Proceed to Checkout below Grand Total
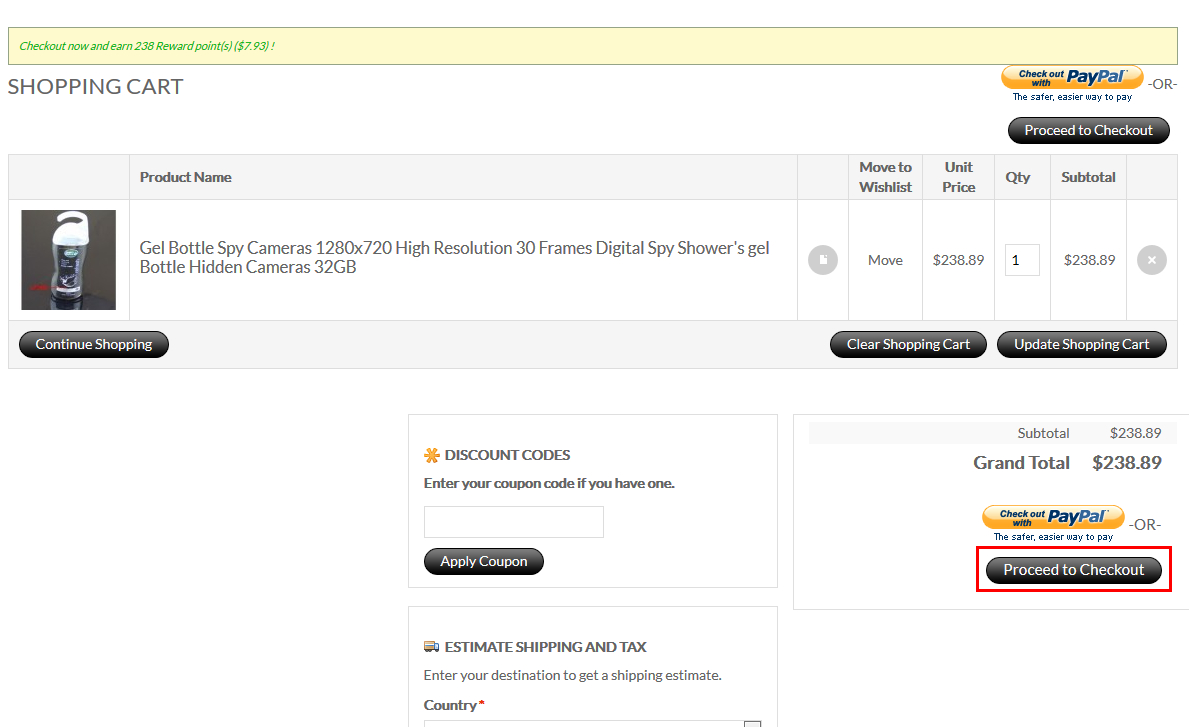Viewport: 1189px width, 727px height. pos(1073,570)
